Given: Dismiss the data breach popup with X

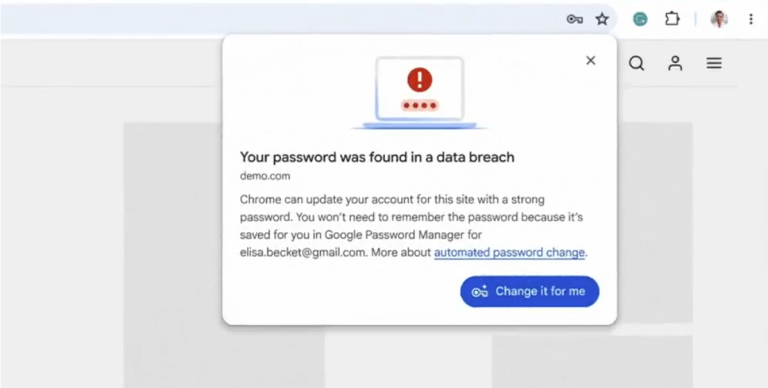Looking at the screenshot, I should [x=591, y=60].
